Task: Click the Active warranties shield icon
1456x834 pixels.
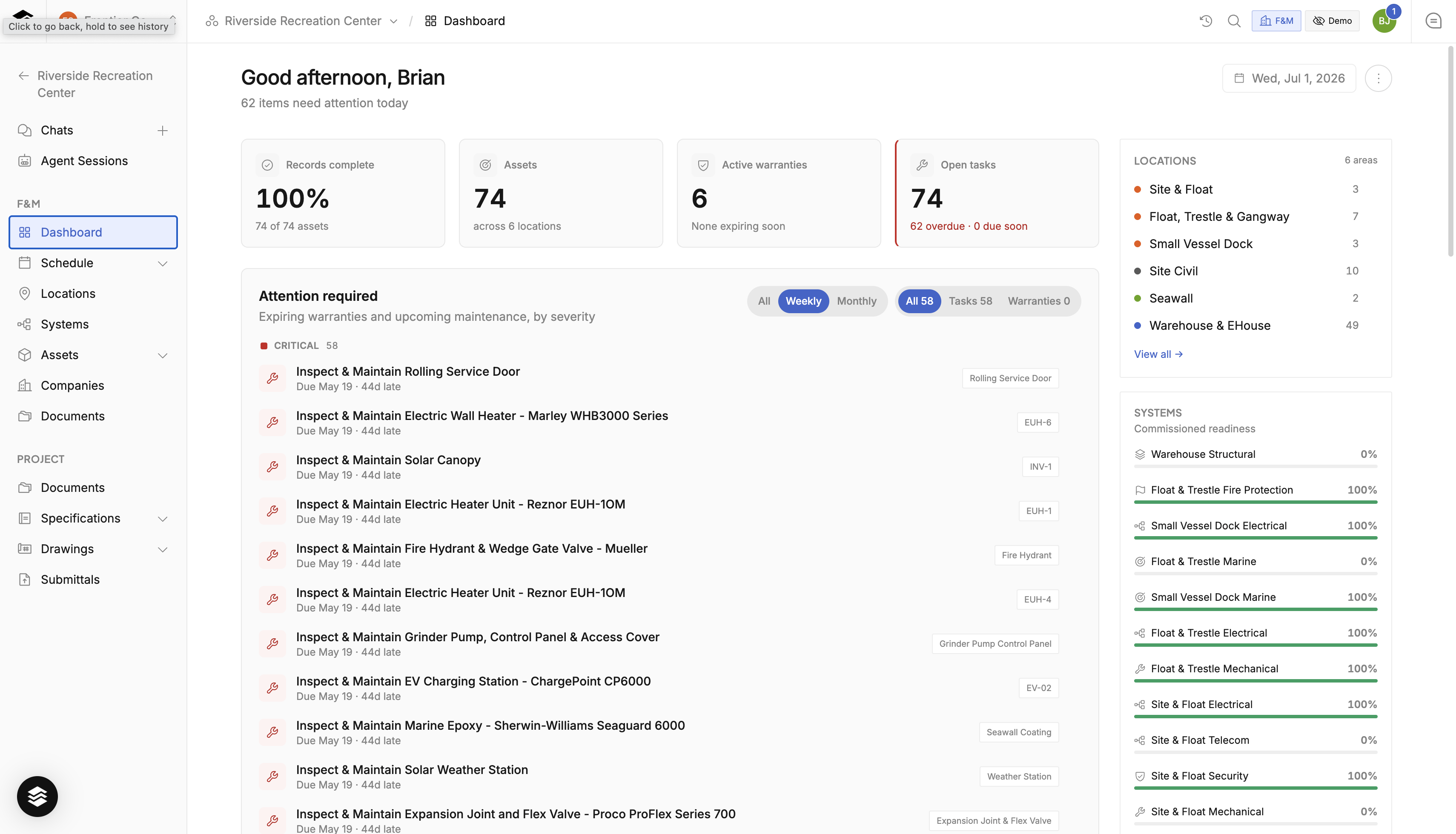Action: pos(703,165)
